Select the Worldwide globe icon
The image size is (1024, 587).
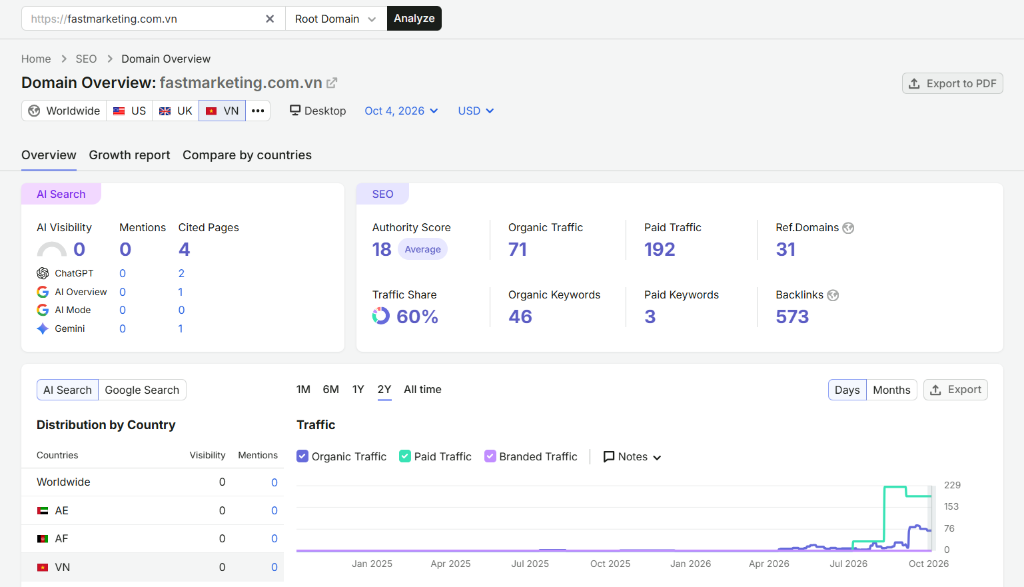point(34,111)
